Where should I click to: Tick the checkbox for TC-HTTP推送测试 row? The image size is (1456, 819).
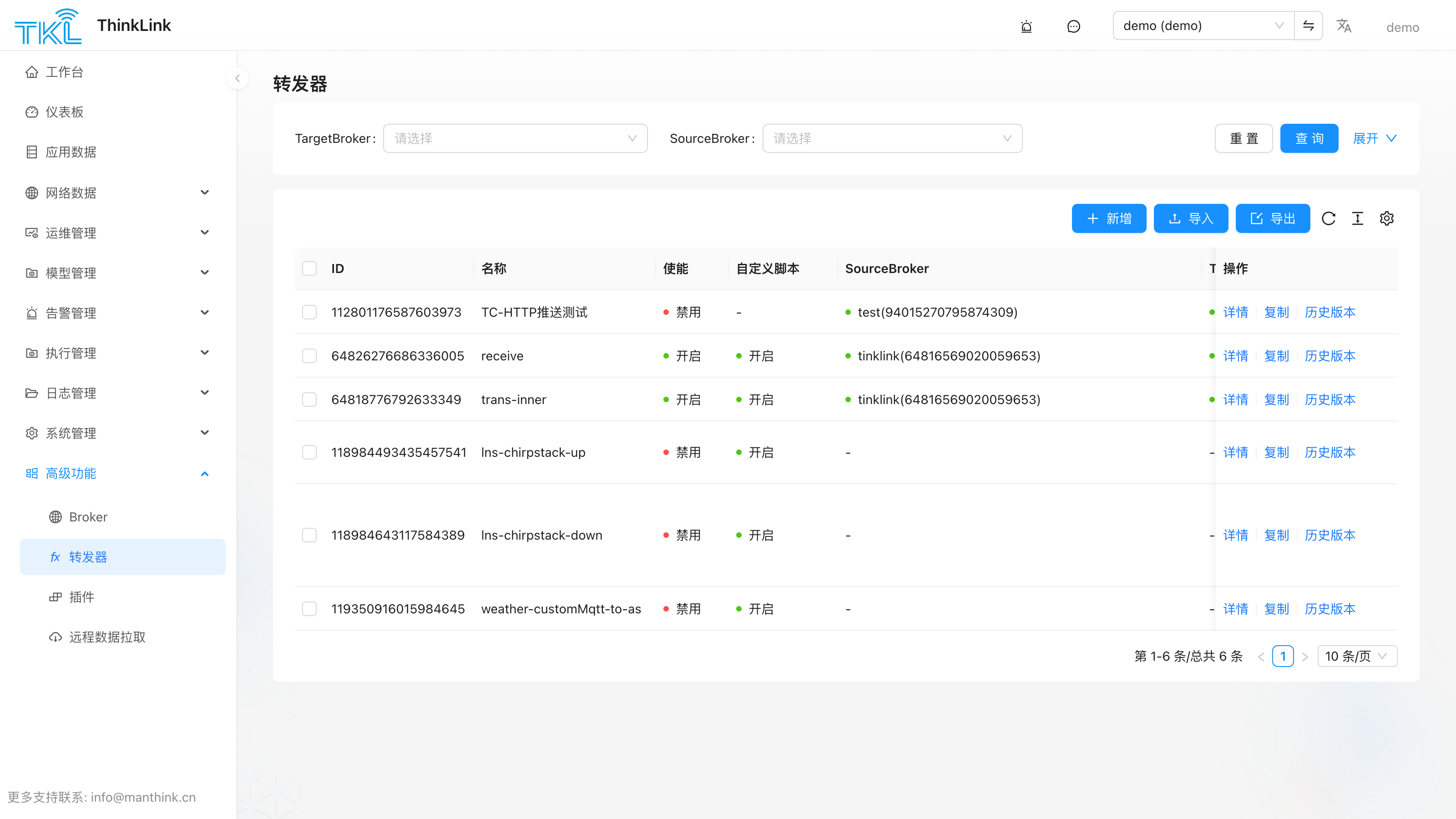[x=309, y=312]
